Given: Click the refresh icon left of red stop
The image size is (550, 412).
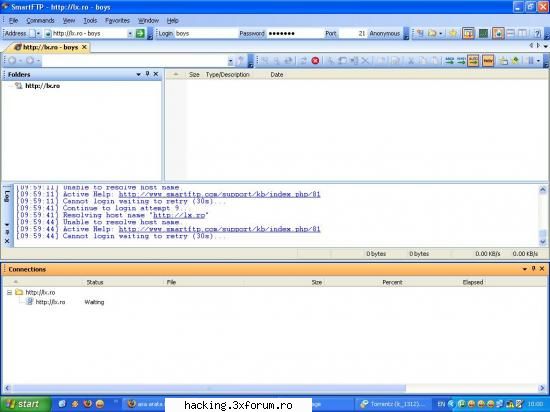Looking at the screenshot, I should pyautogui.click(x=303, y=61).
